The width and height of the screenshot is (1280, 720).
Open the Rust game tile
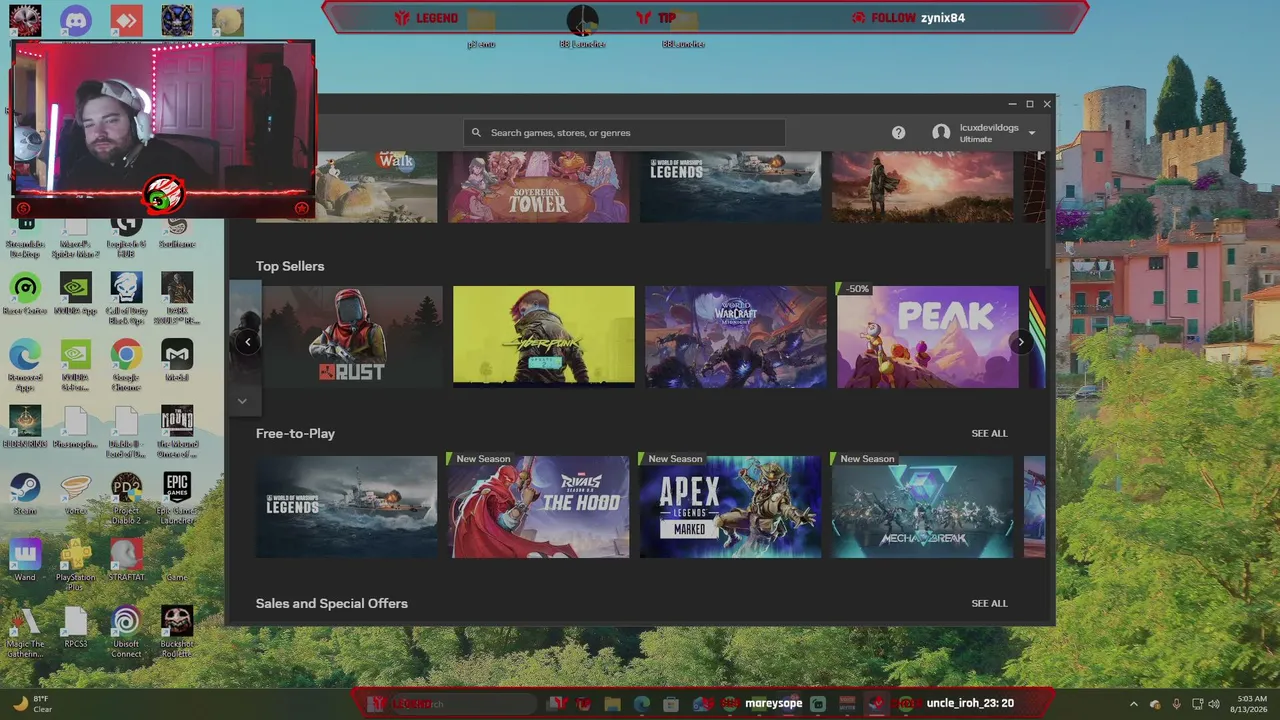[x=351, y=337]
